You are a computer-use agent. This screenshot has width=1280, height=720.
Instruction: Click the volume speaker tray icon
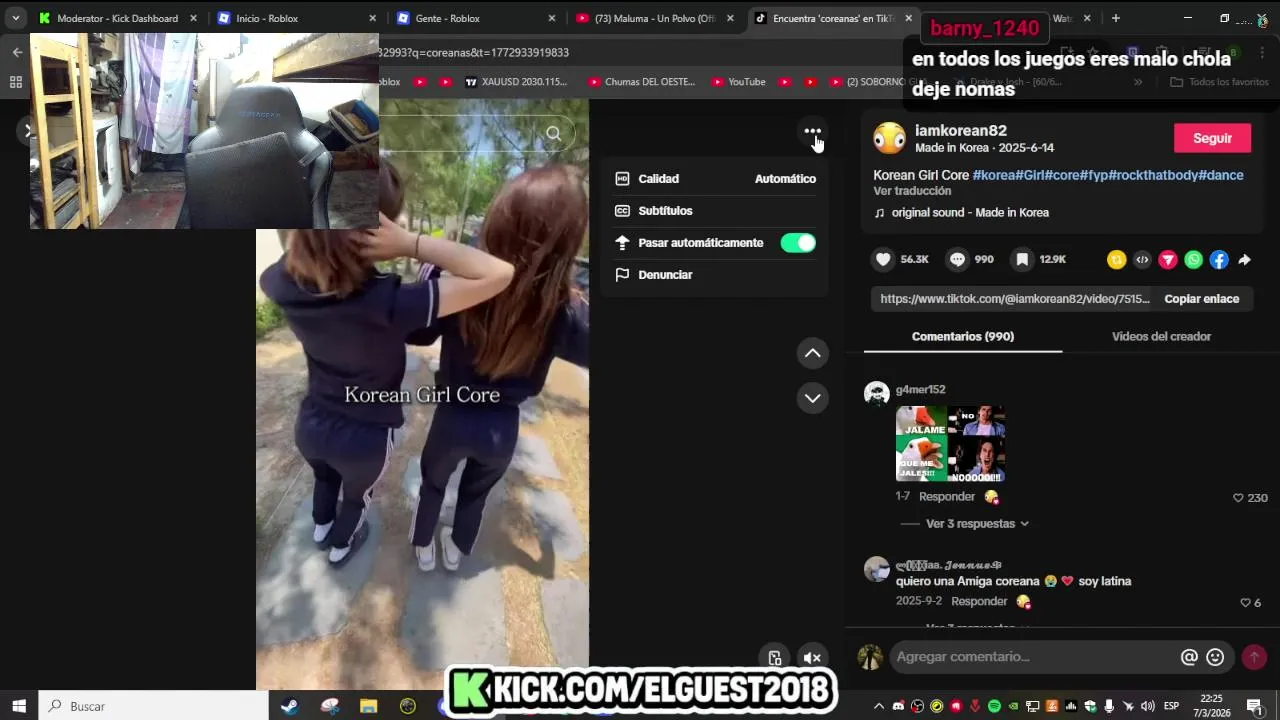coord(1148,706)
